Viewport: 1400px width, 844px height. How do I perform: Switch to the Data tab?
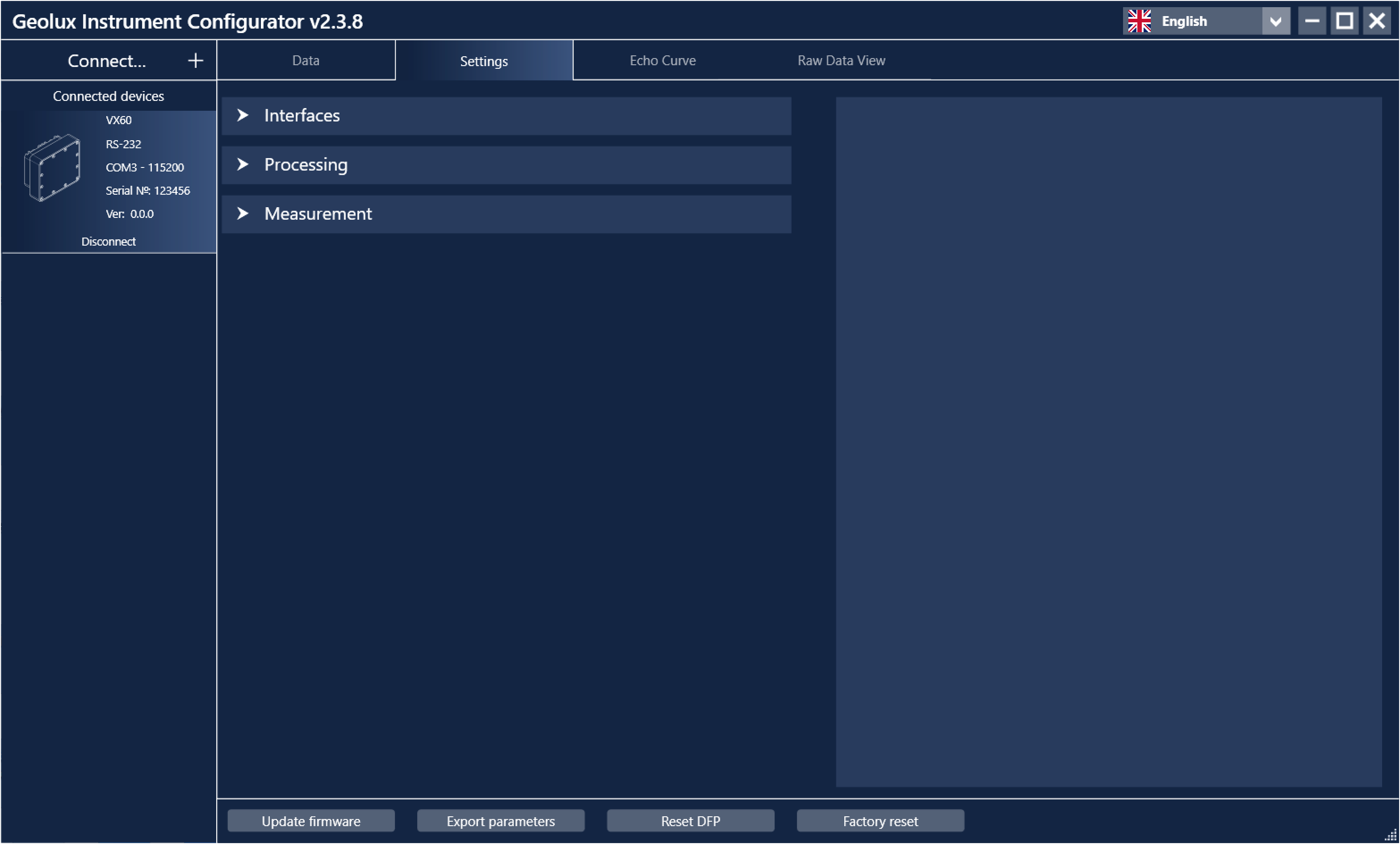click(x=306, y=61)
